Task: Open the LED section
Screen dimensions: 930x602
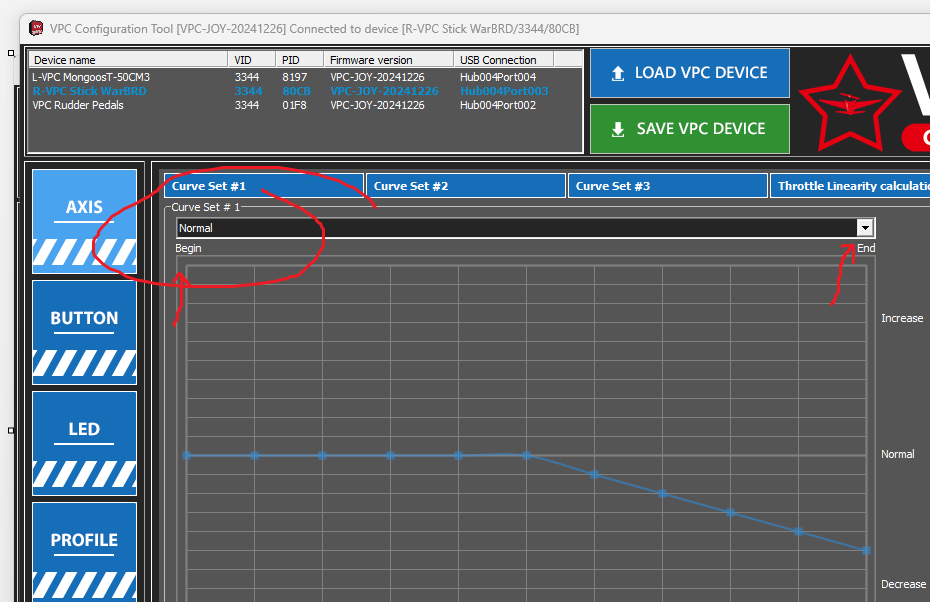Action: [x=84, y=443]
